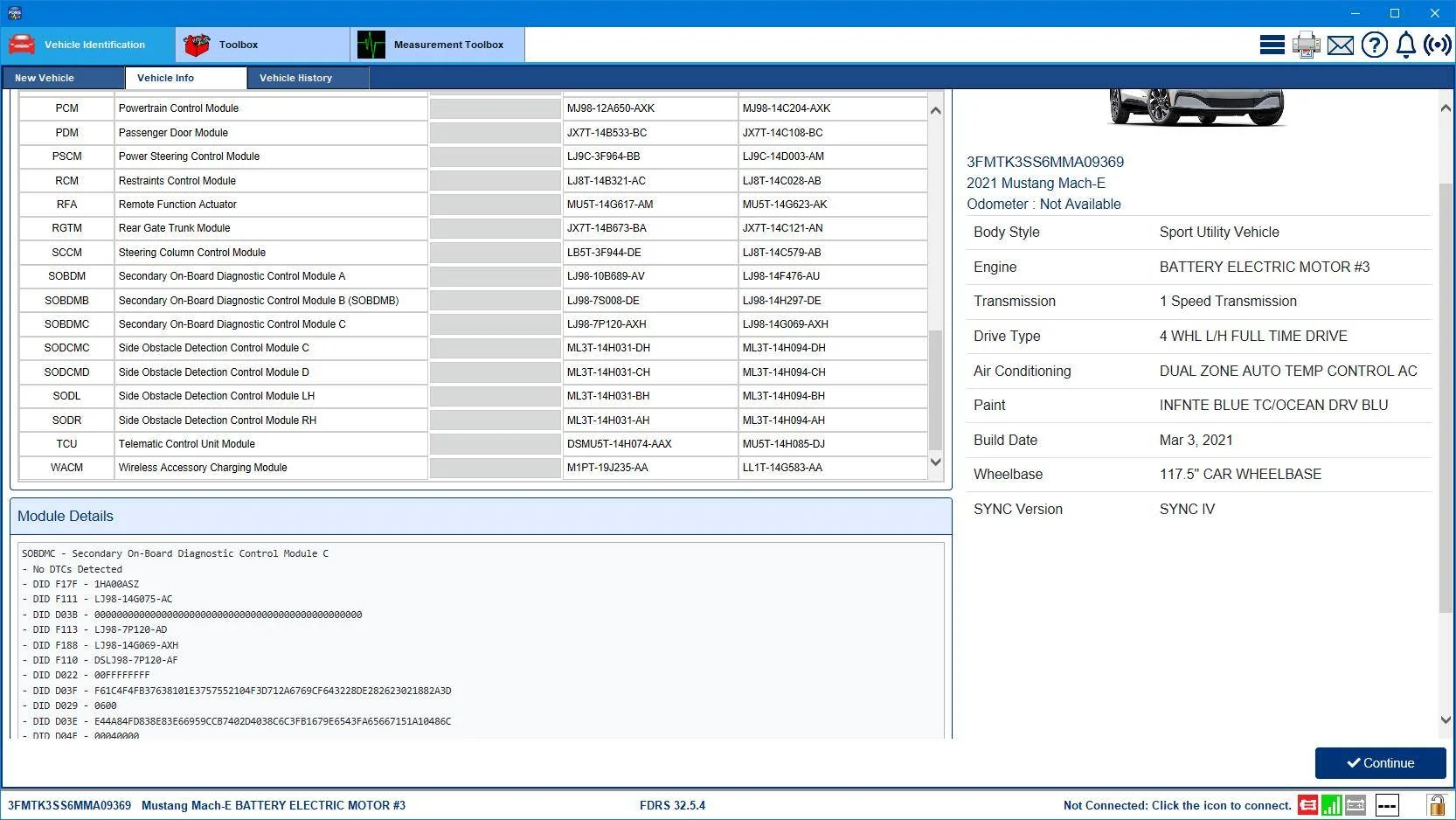The image size is (1456, 820).
Task: Click part number M1PT-19J235-AA
Action: [x=607, y=468]
